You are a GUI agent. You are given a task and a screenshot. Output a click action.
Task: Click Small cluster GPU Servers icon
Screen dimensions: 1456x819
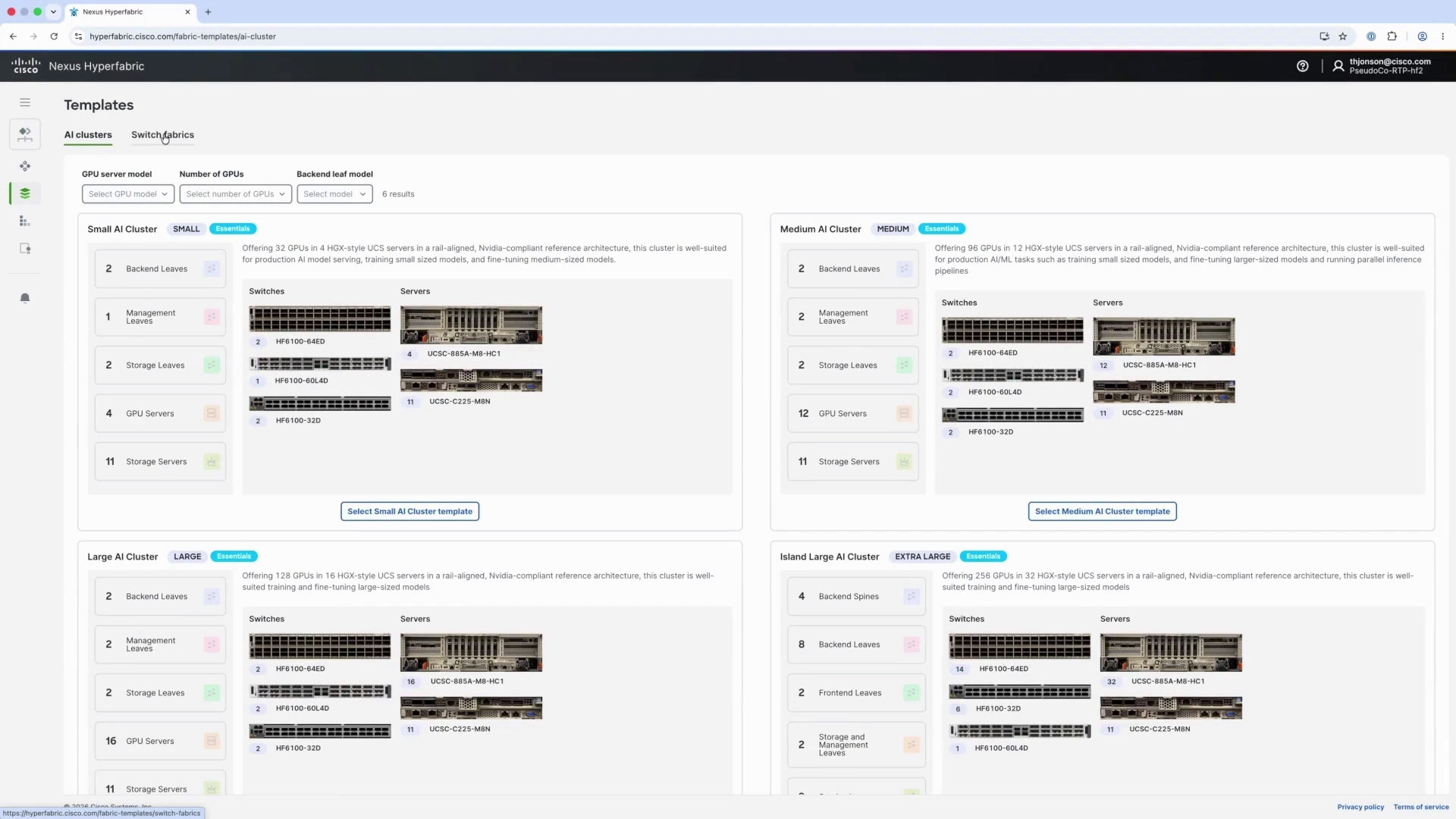click(212, 413)
